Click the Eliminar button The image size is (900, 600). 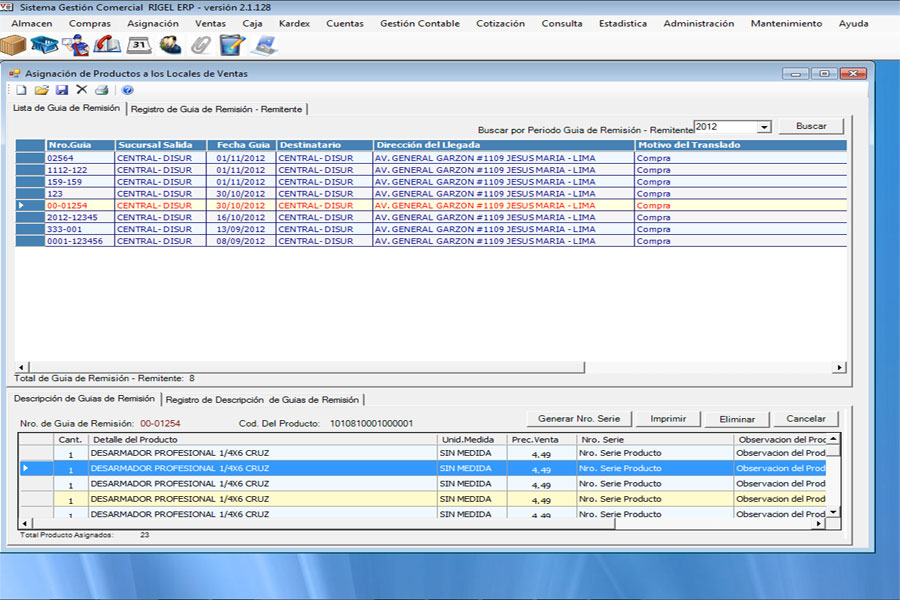click(x=736, y=419)
